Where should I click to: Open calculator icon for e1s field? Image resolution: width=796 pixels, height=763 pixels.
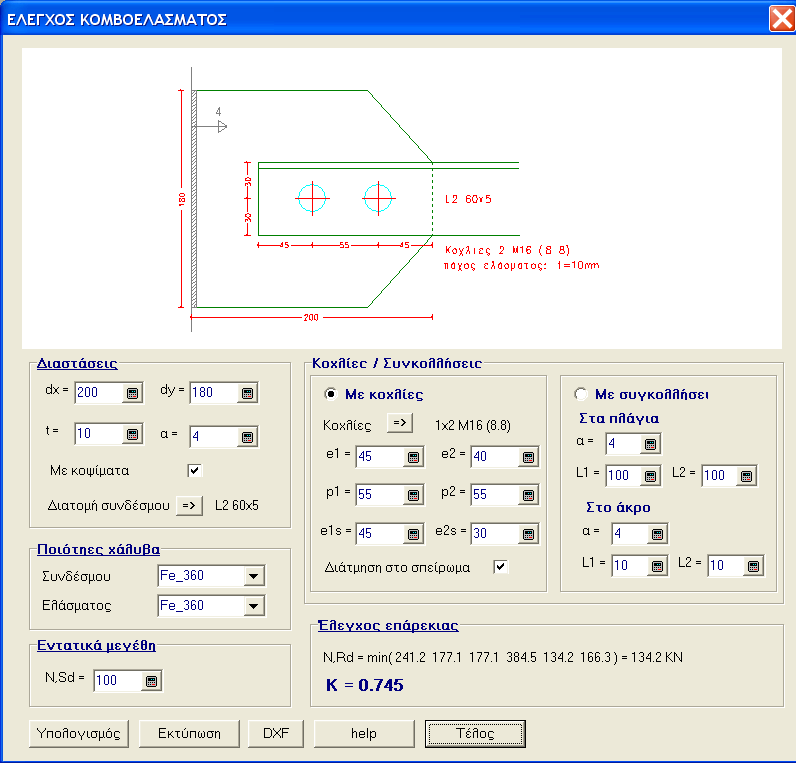(x=413, y=534)
